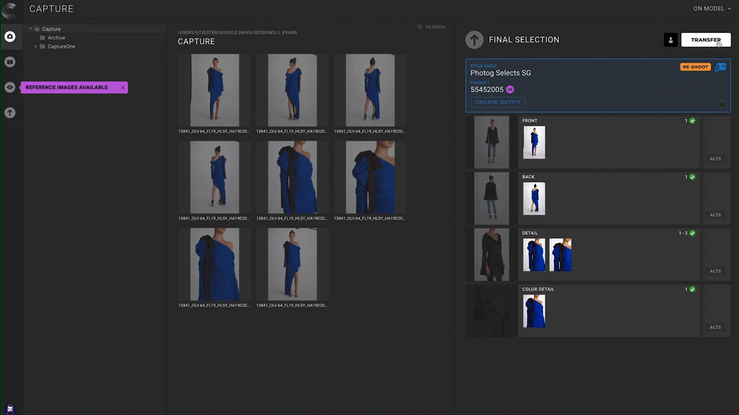Click the Create Outfit button
This screenshot has height=415, width=739.
(x=497, y=102)
